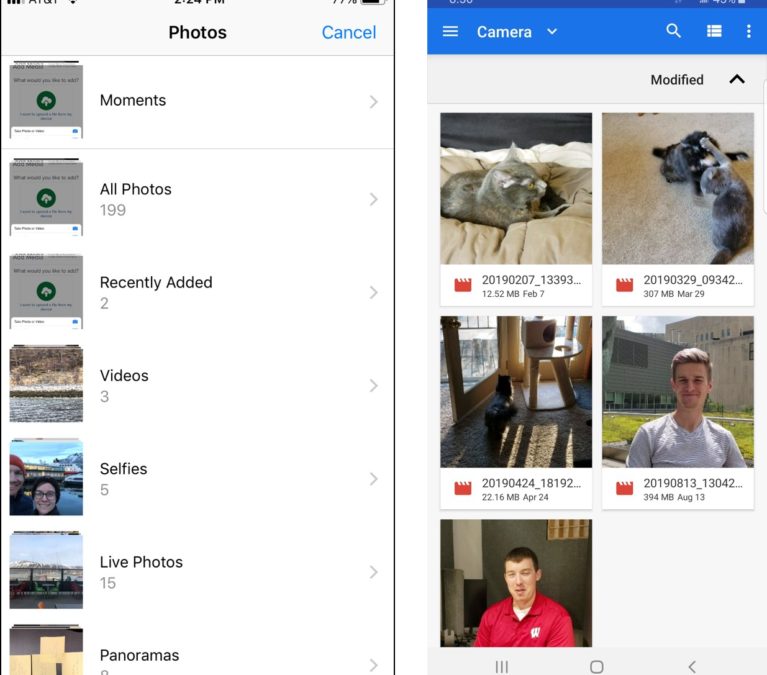Screen dimensions: 767x675
Task: Tap the Recently Added album thumbnail
Action: pos(46,291)
